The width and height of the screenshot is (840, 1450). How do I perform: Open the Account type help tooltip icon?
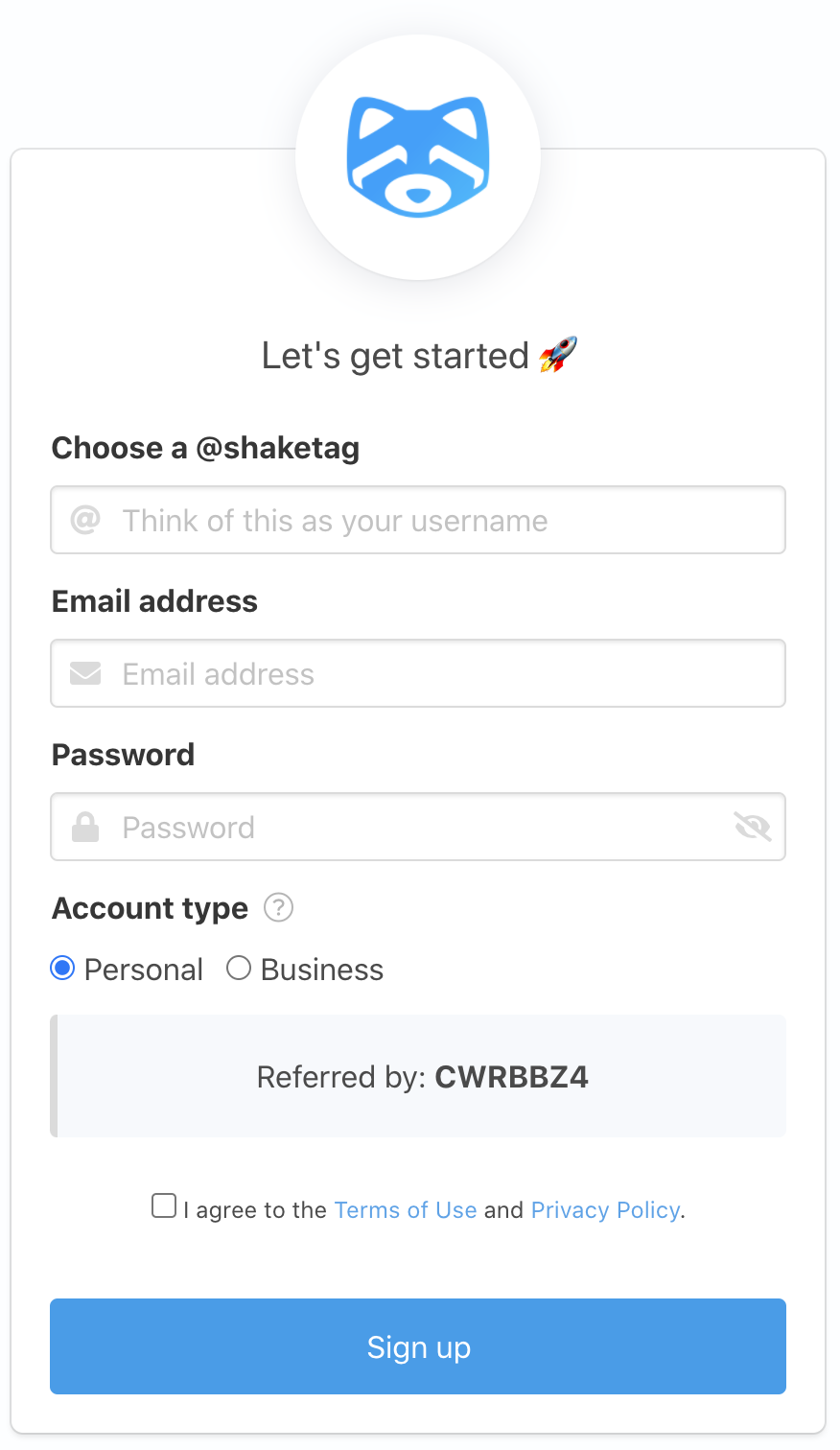(x=277, y=908)
